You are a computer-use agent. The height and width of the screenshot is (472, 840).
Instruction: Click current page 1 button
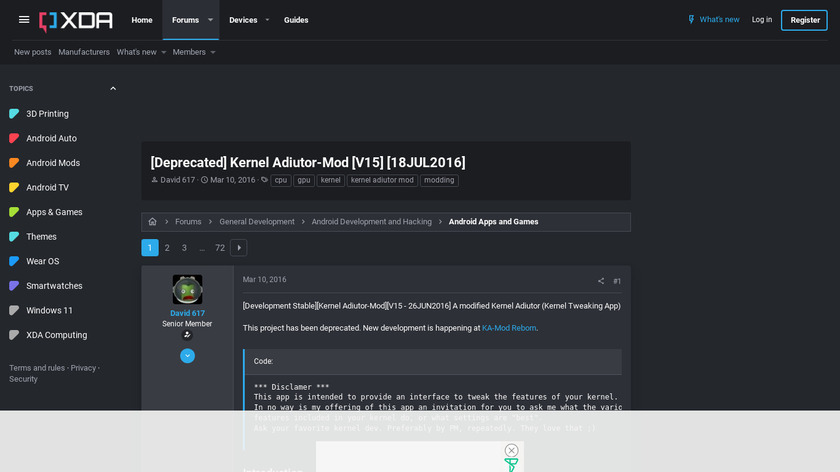coord(150,248)
